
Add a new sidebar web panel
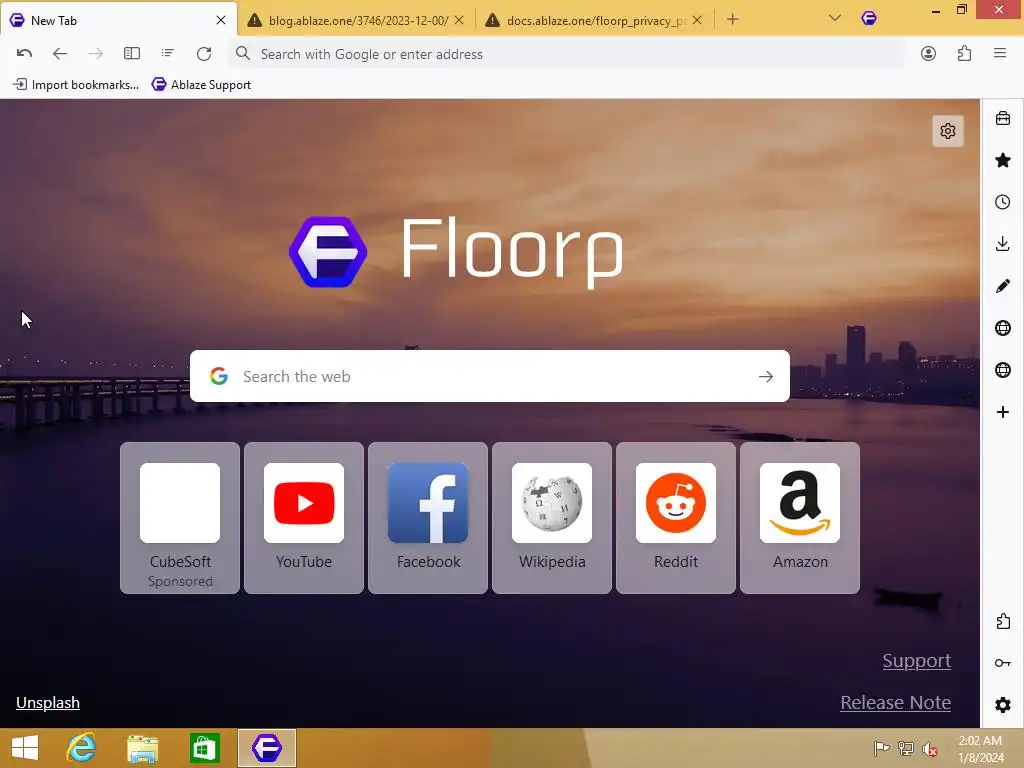click(1002, 411)
